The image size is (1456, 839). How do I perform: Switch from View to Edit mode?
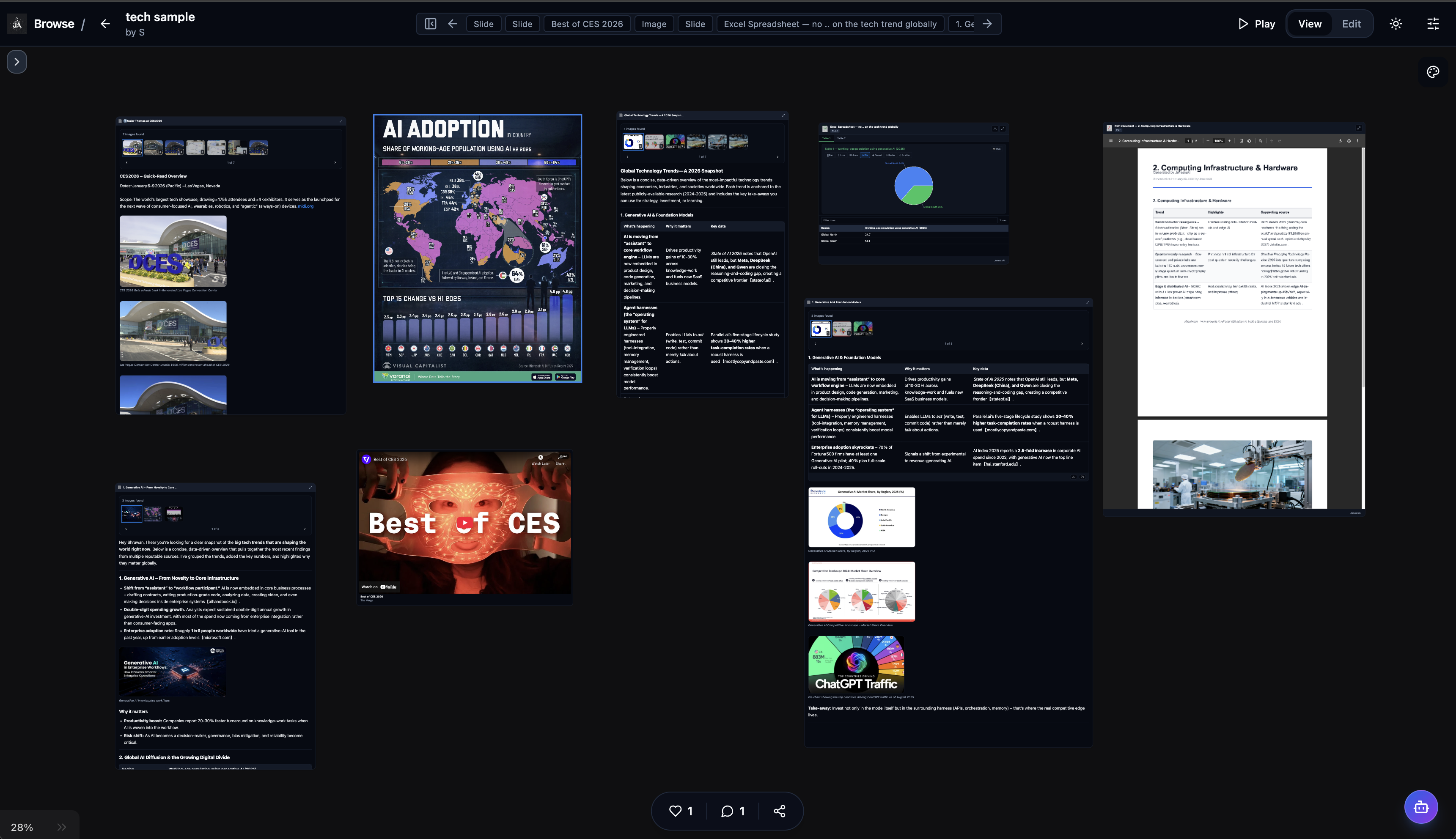pyautogui.click(x=1351, y=24)
